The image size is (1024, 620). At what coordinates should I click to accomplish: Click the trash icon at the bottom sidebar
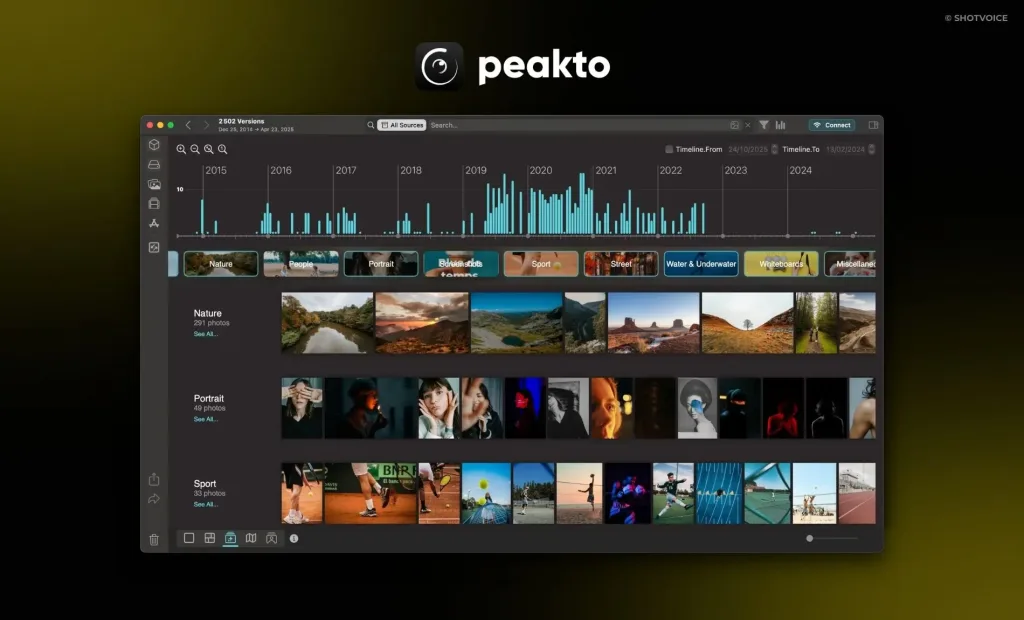(154, 539)
